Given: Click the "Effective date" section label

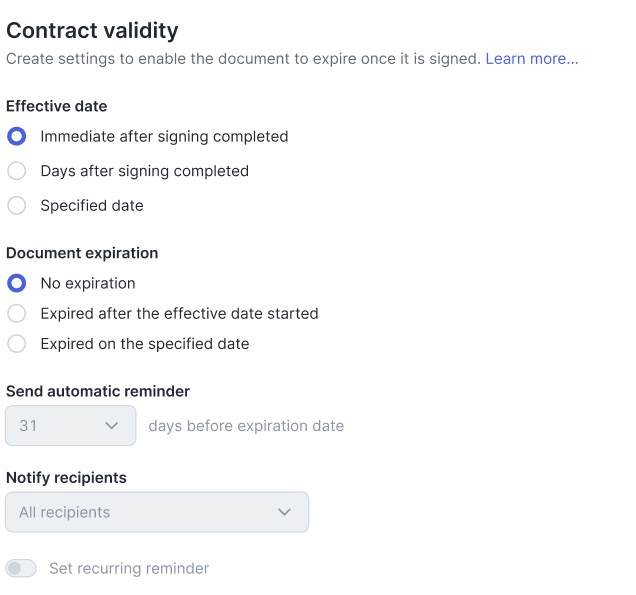Looking at the screenshot, I should (57, 106).
